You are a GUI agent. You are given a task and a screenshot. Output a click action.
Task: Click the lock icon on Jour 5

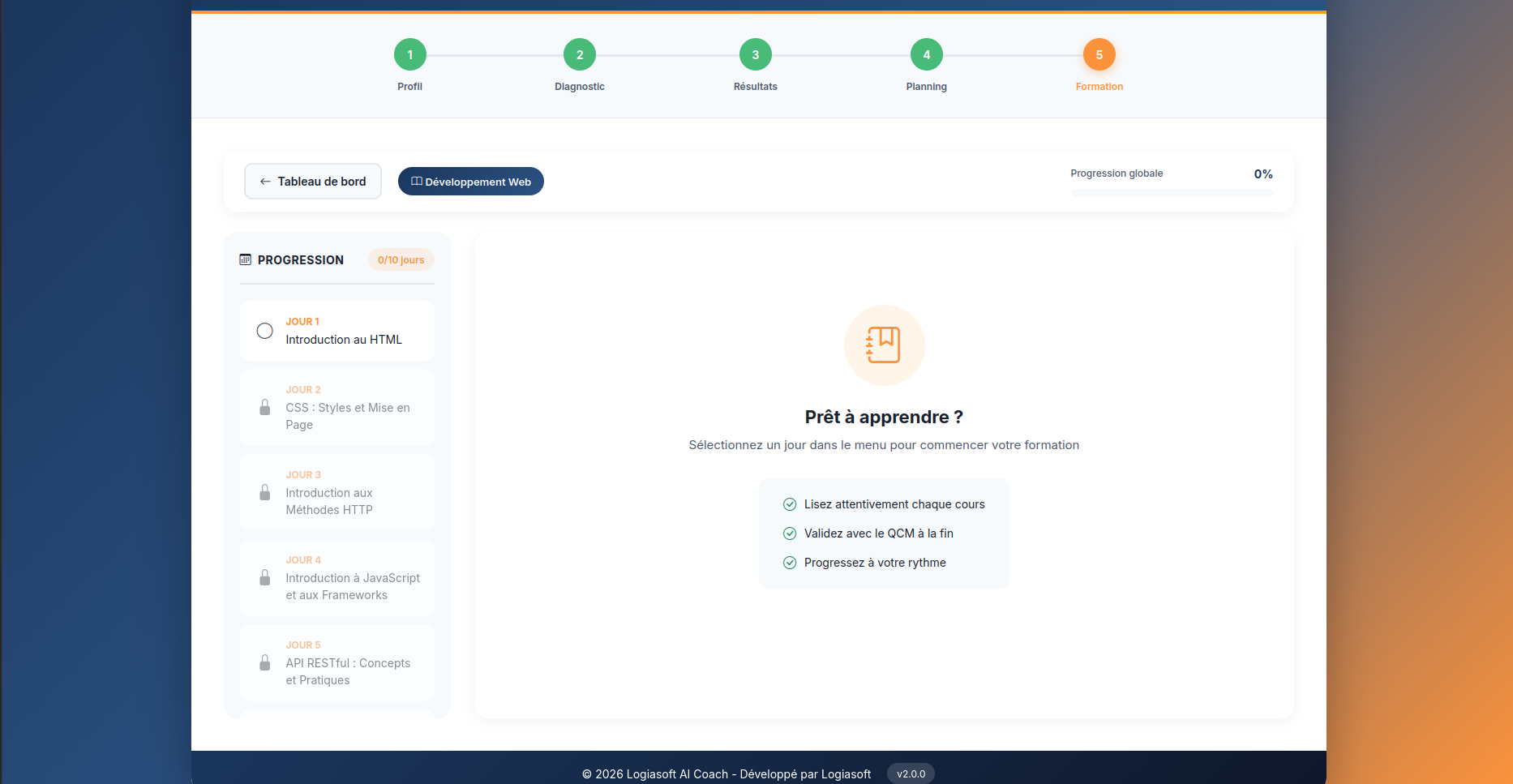264,662
